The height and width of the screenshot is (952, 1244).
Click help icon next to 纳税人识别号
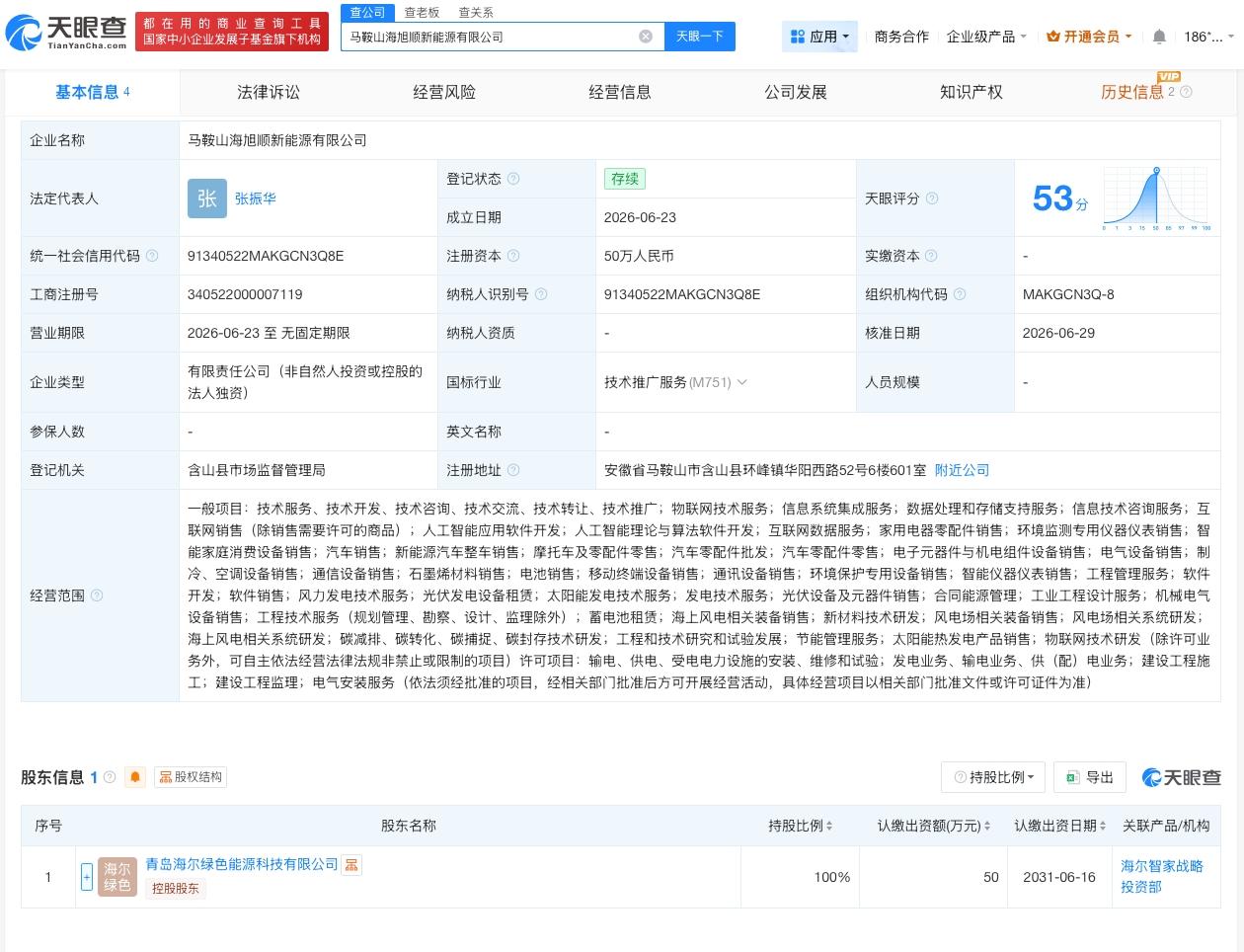pos(541,294)
